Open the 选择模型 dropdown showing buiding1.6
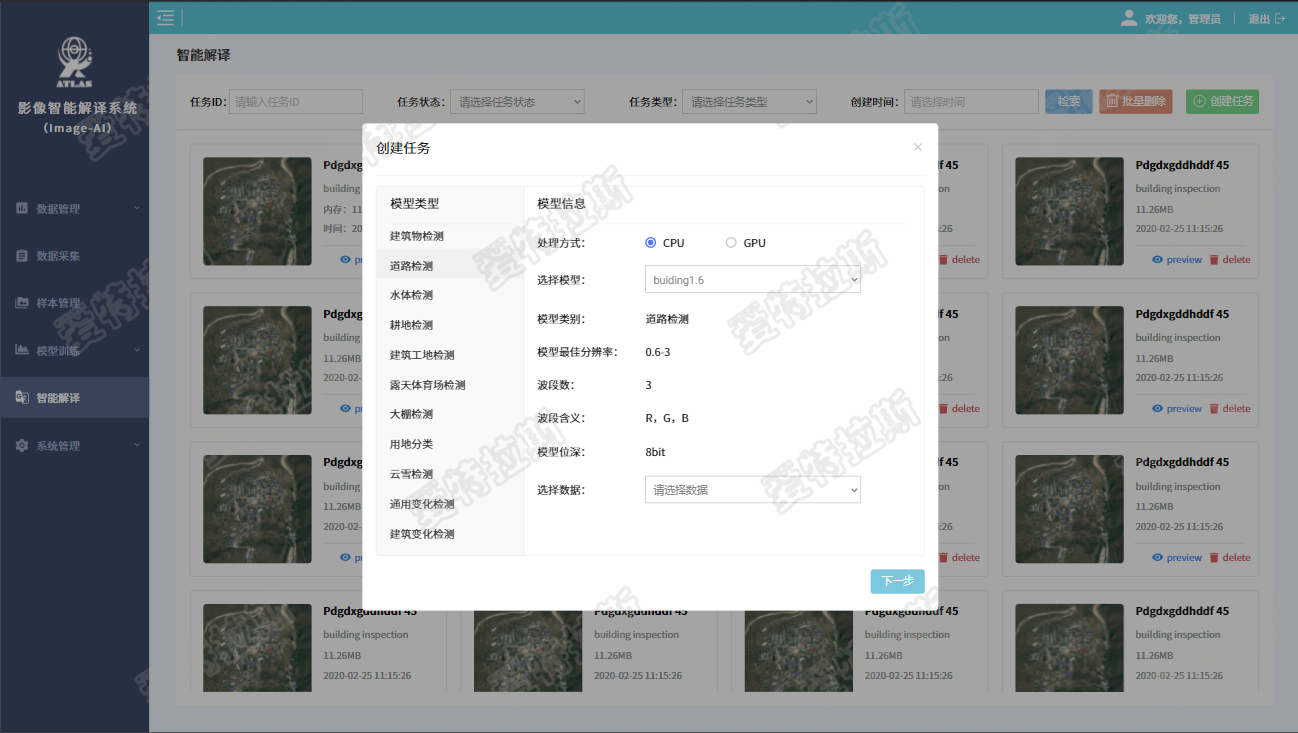This screenshot has height=733, width=1298. [752, 280]
